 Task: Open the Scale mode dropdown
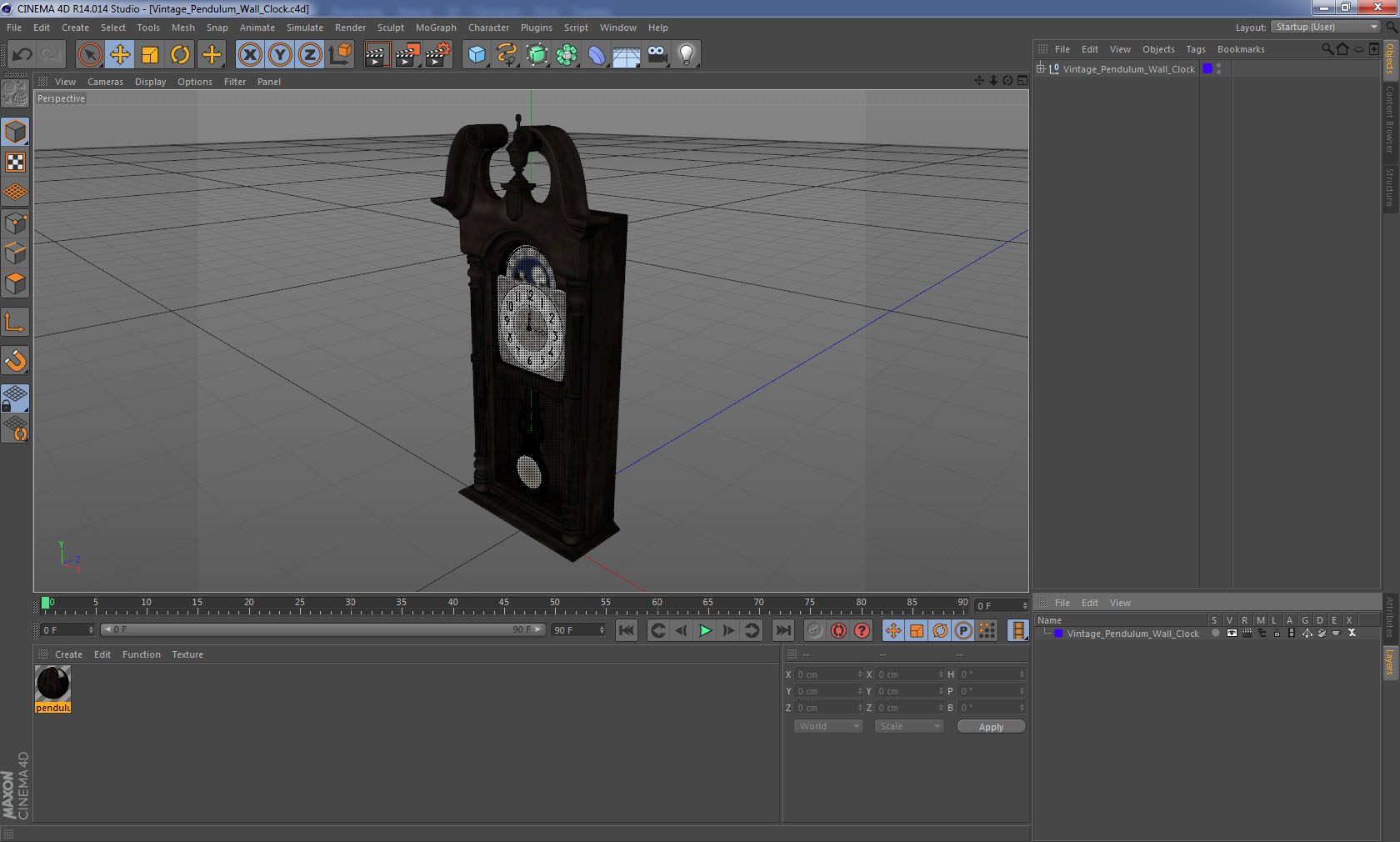click(908, 726)
